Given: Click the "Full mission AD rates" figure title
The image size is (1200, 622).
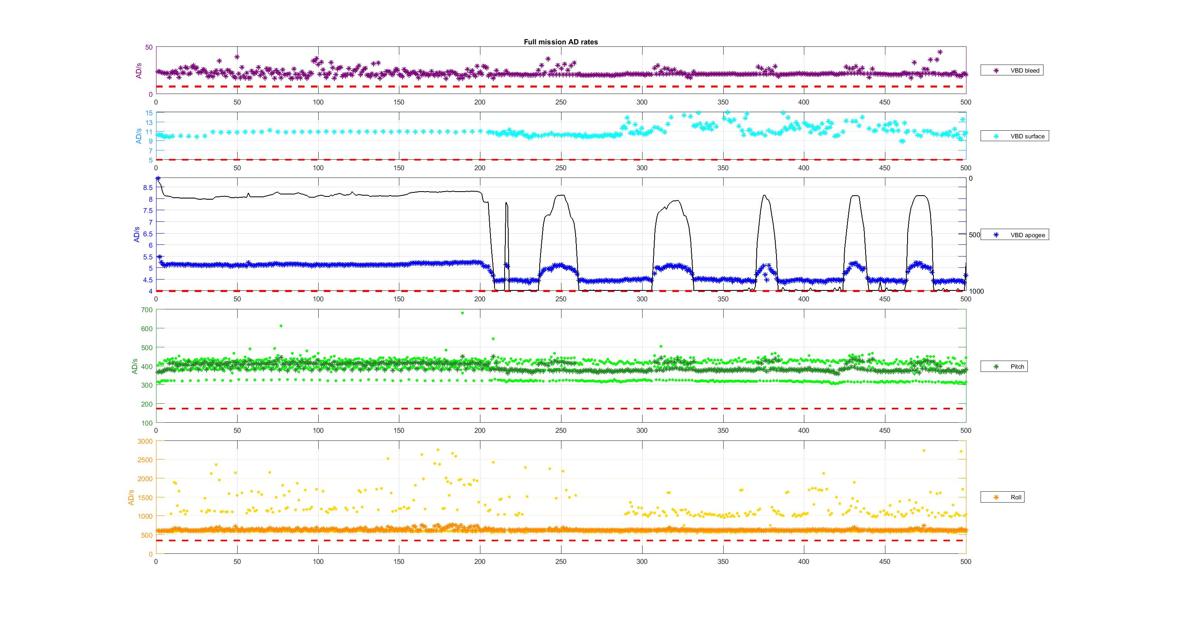Looking at the screenshot, I should pos(561,42).
